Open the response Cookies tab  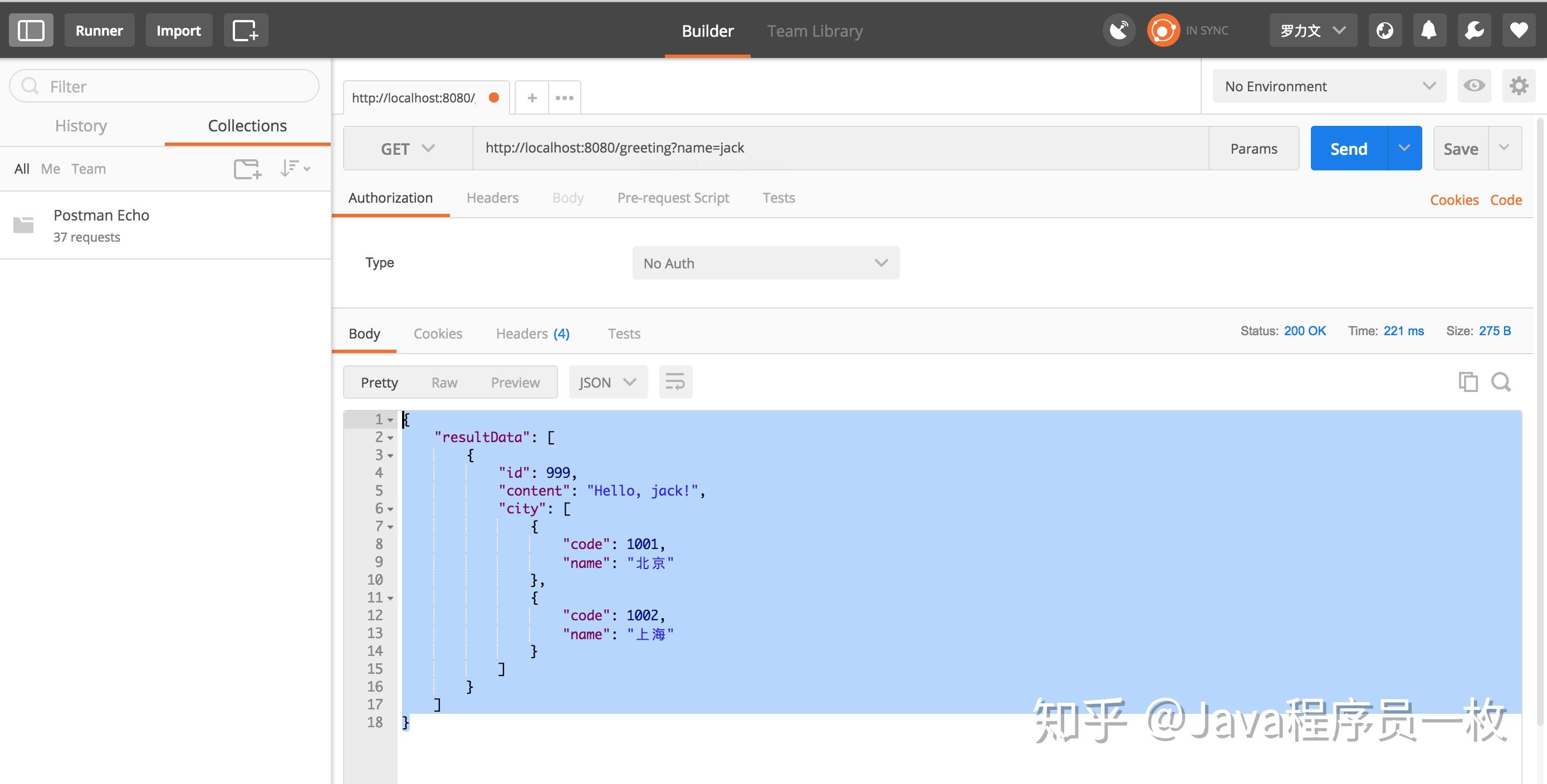coord(438,333)
